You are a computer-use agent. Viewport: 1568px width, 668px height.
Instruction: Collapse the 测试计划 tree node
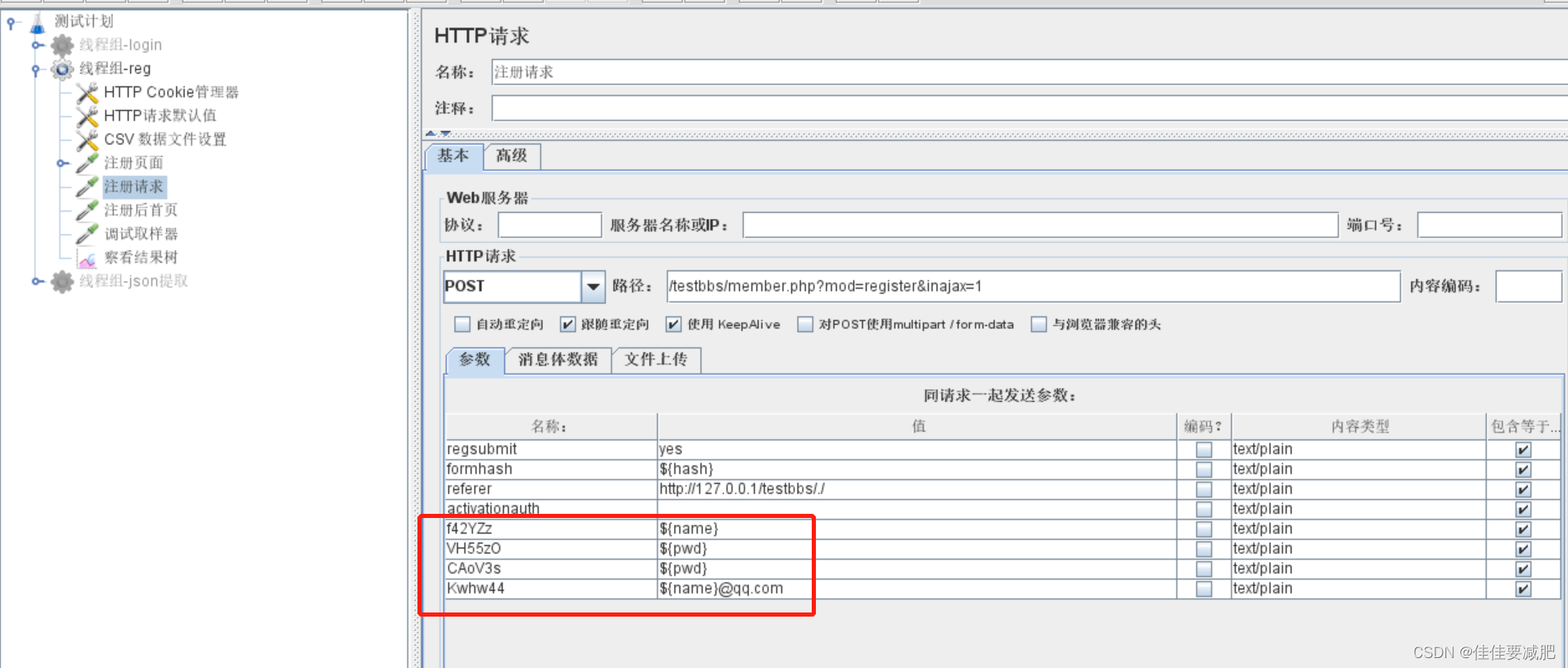pyautogui.click(x=11, y=22)
